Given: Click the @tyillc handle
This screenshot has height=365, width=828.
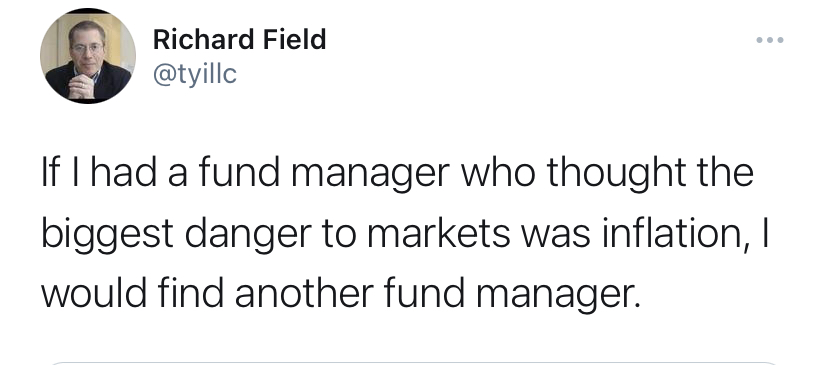Looking at the screenshot, I should tap(195, 74).
